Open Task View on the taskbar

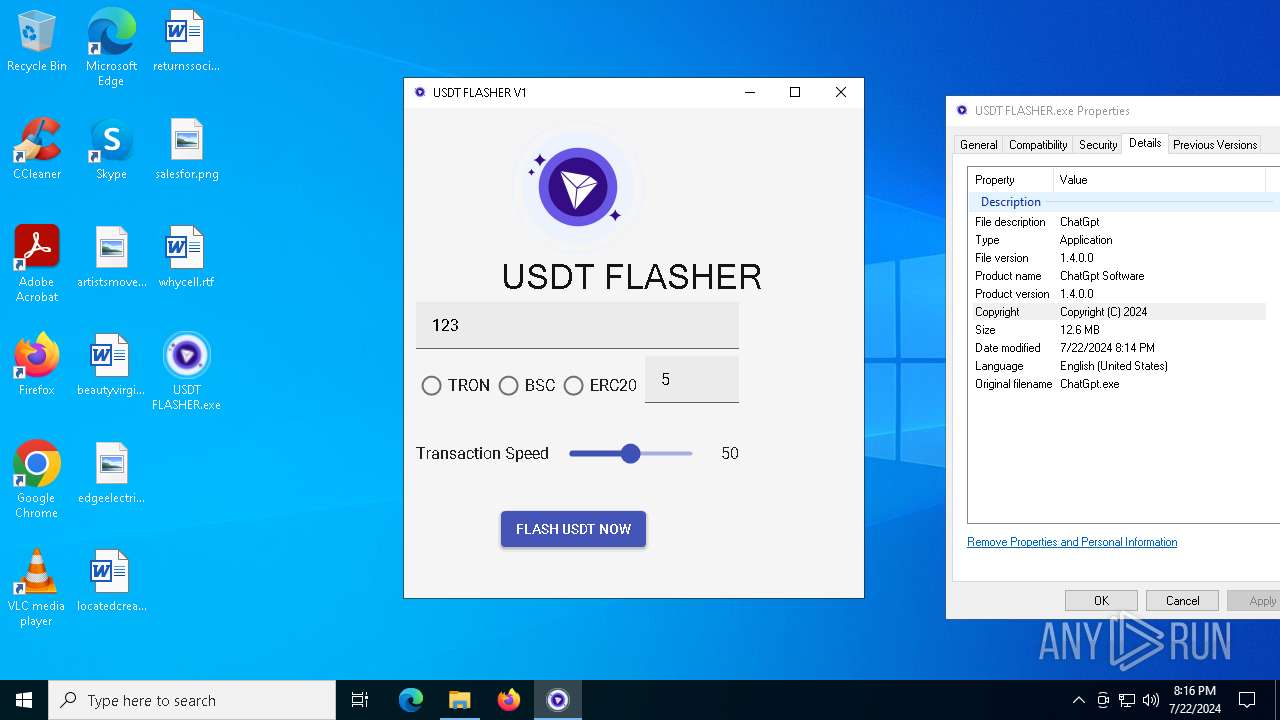[x=360, y=700]
